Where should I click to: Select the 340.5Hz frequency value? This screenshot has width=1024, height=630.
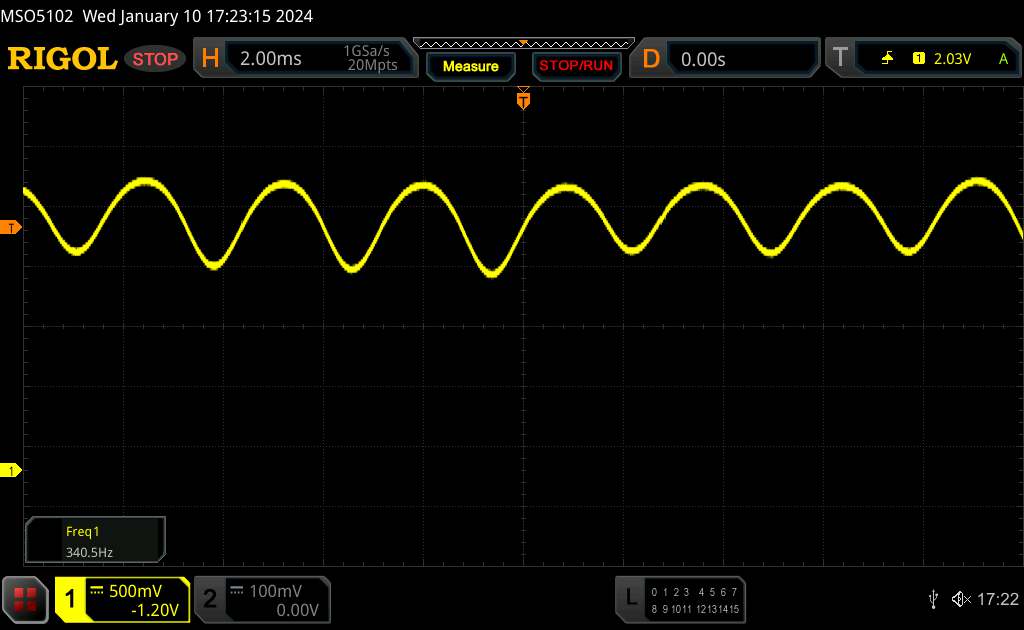[89, 552]
